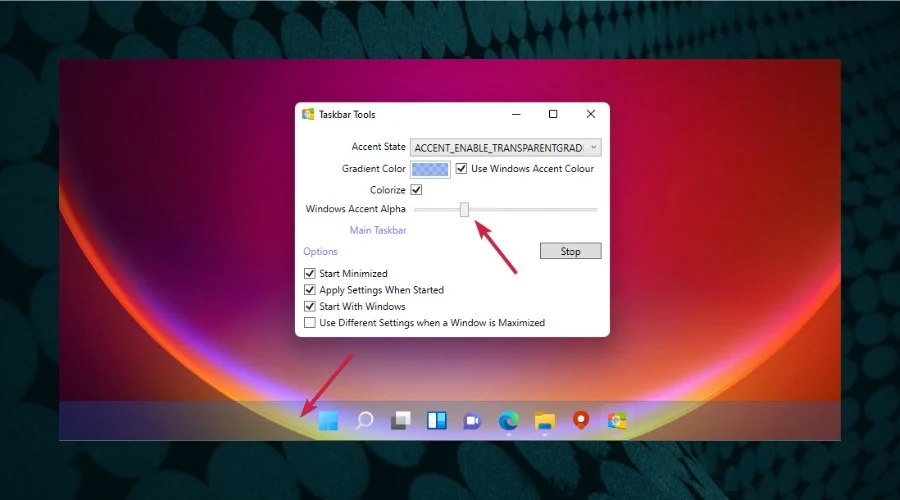
Task: Click the Stop button
Action: (571, 251)
